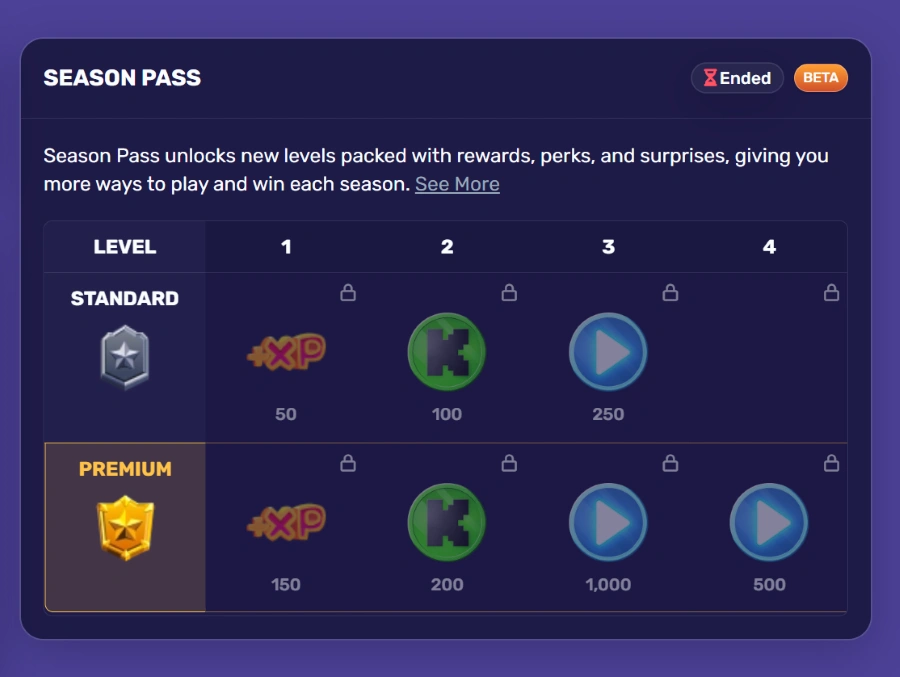Click the 50 XP reward icon

287,351
